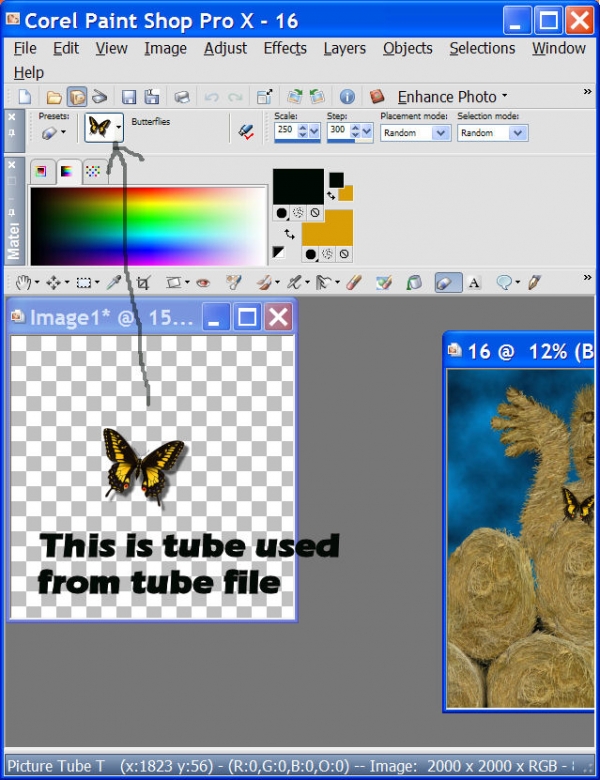
Task: Select the Pan hand tool
Action: tap(22, 283)
